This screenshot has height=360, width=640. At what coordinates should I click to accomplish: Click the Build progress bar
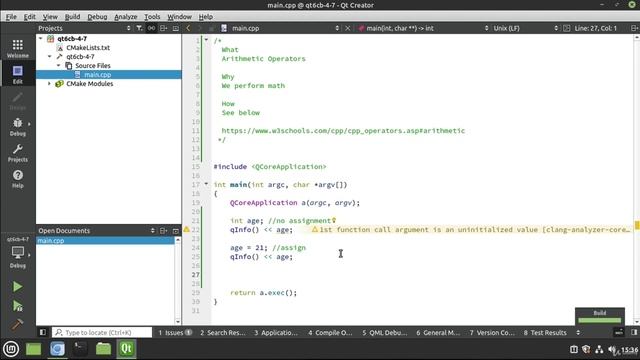pos(600,320)
